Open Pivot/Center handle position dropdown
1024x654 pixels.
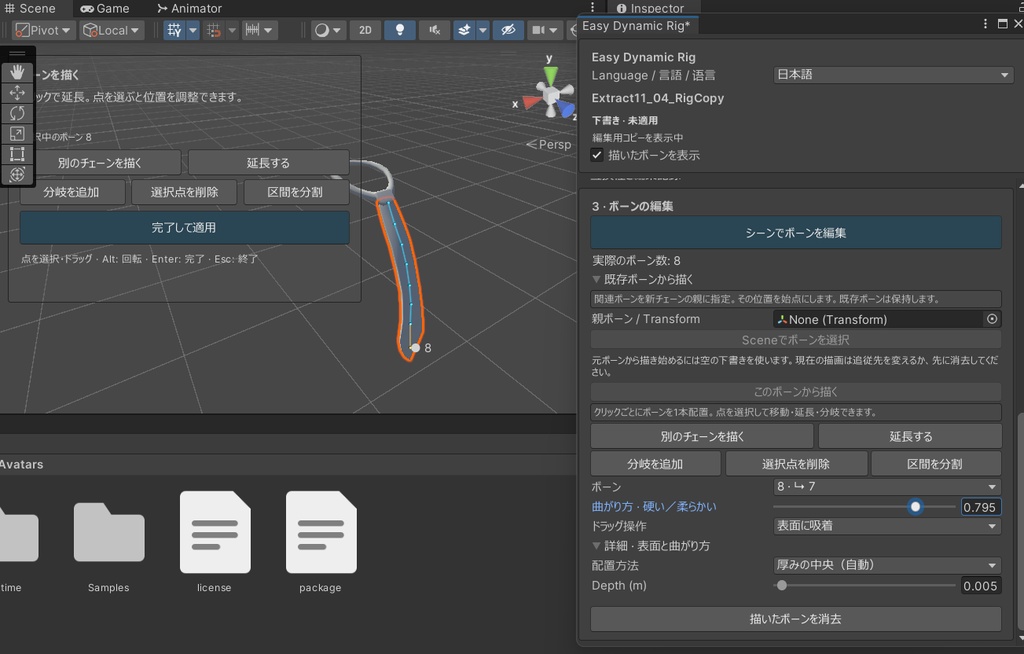click(43, 30)
